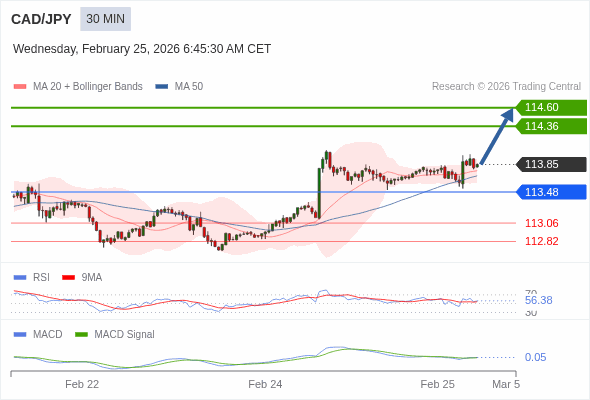Click the Feb 24 date axis label
Viewport: 590px width, 400px height.
[x=265, y=384]
